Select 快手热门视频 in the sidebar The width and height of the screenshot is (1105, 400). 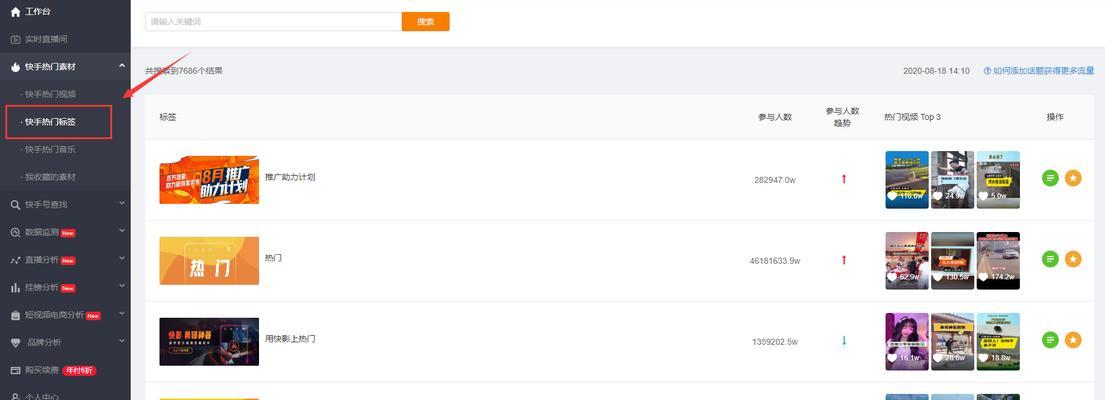50,94
